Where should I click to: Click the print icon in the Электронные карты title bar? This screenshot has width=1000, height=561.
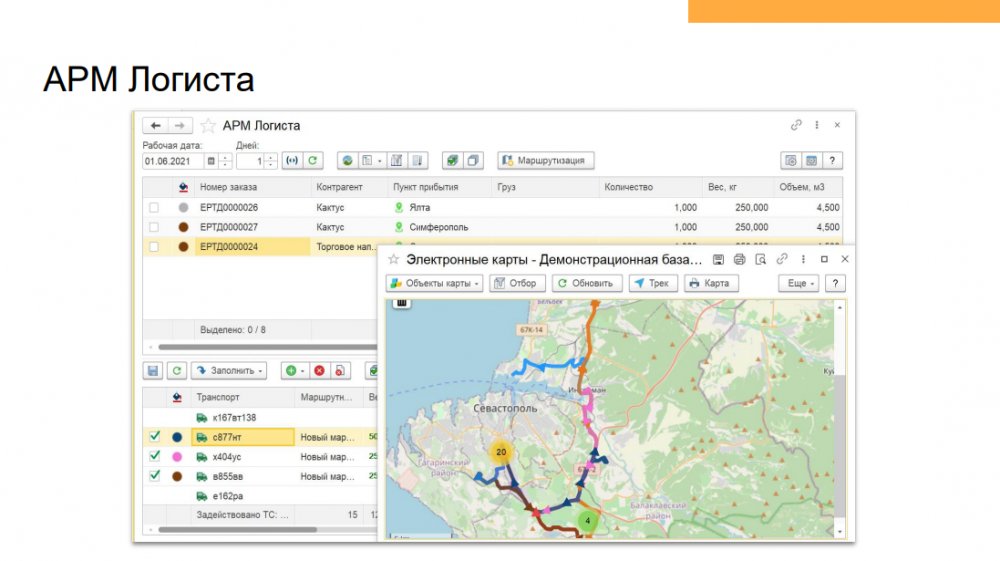[x=740, y=259]
